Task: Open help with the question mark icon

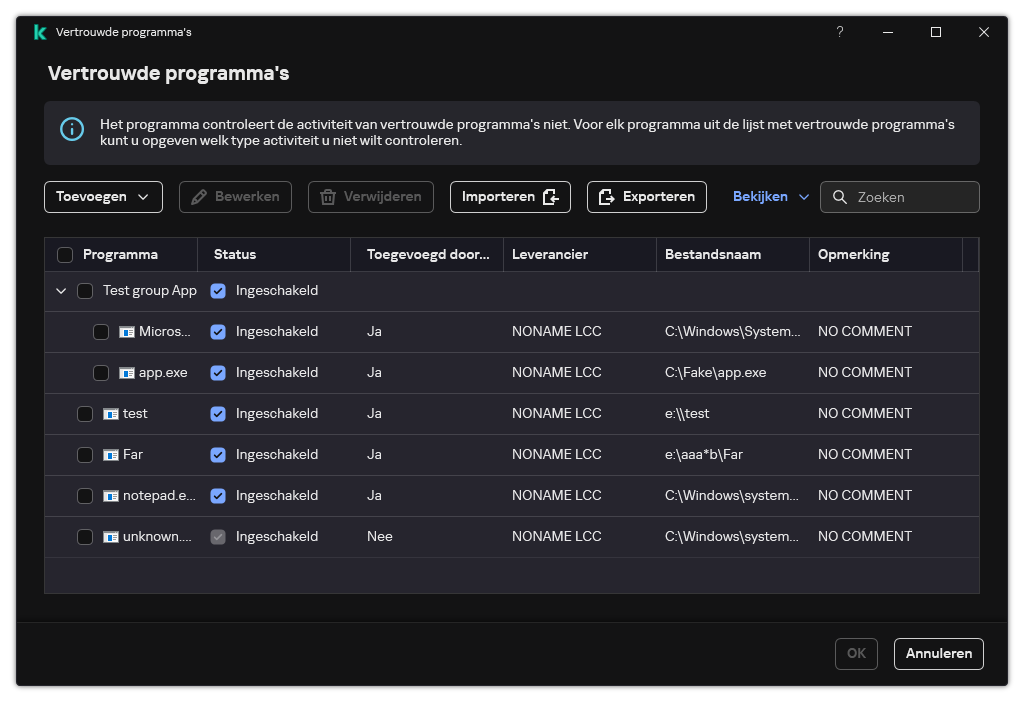Action: point(840,32)
